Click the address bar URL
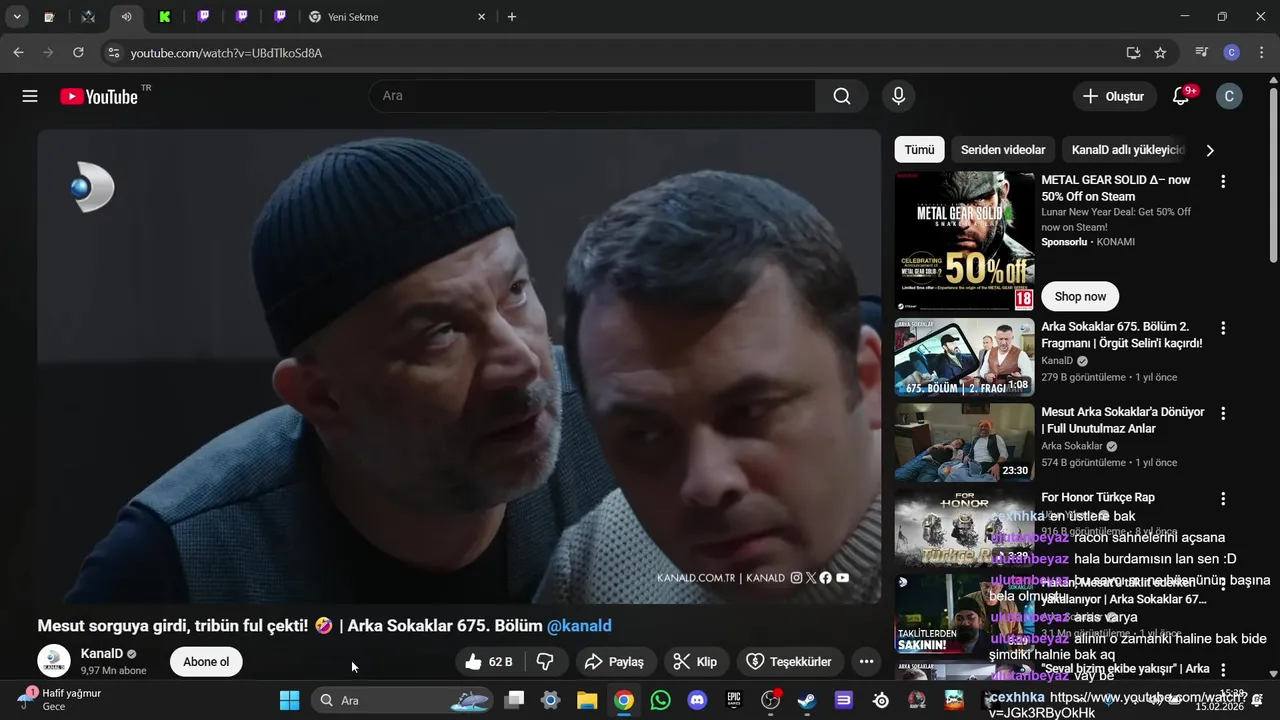 [x=226, y=53]
